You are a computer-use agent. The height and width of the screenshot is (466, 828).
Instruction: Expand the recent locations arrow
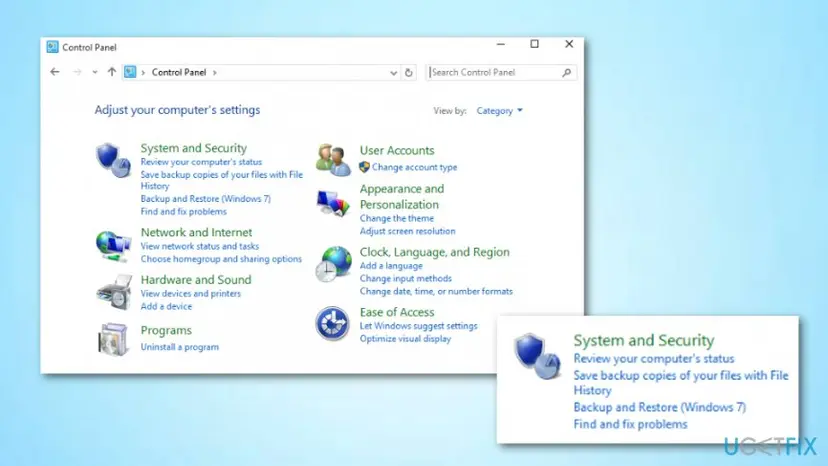coord(95,72)
